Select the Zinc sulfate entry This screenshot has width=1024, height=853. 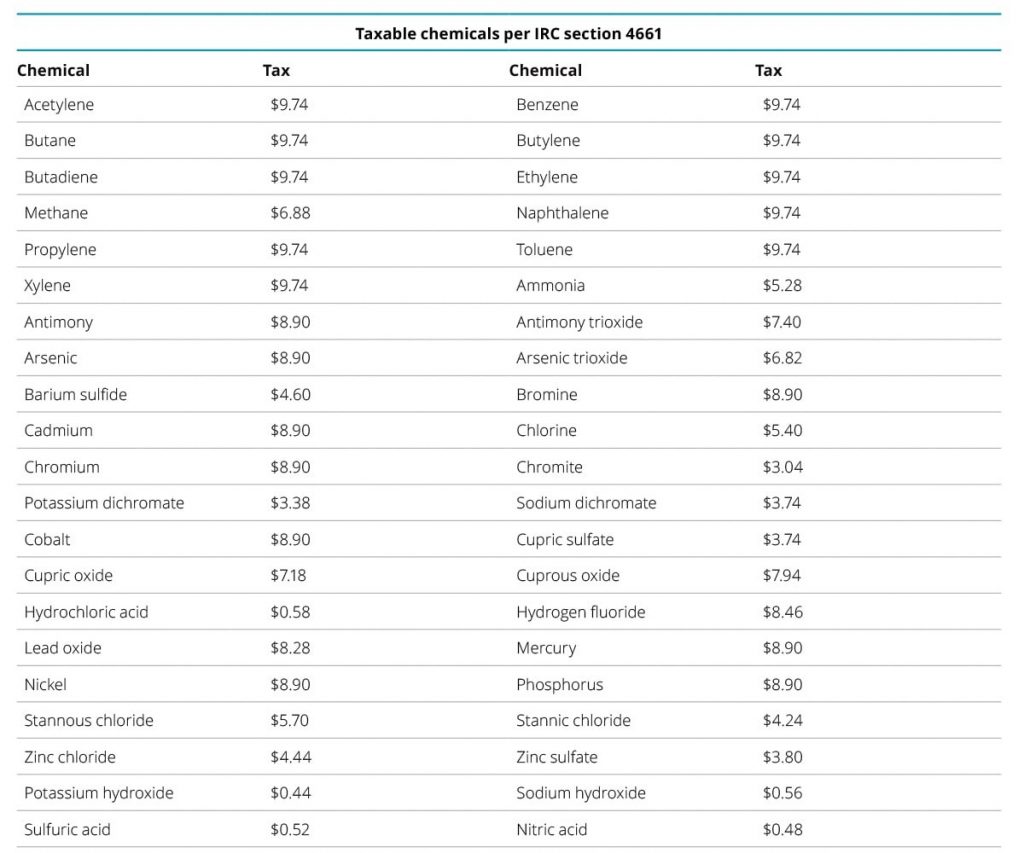[556, 757]
